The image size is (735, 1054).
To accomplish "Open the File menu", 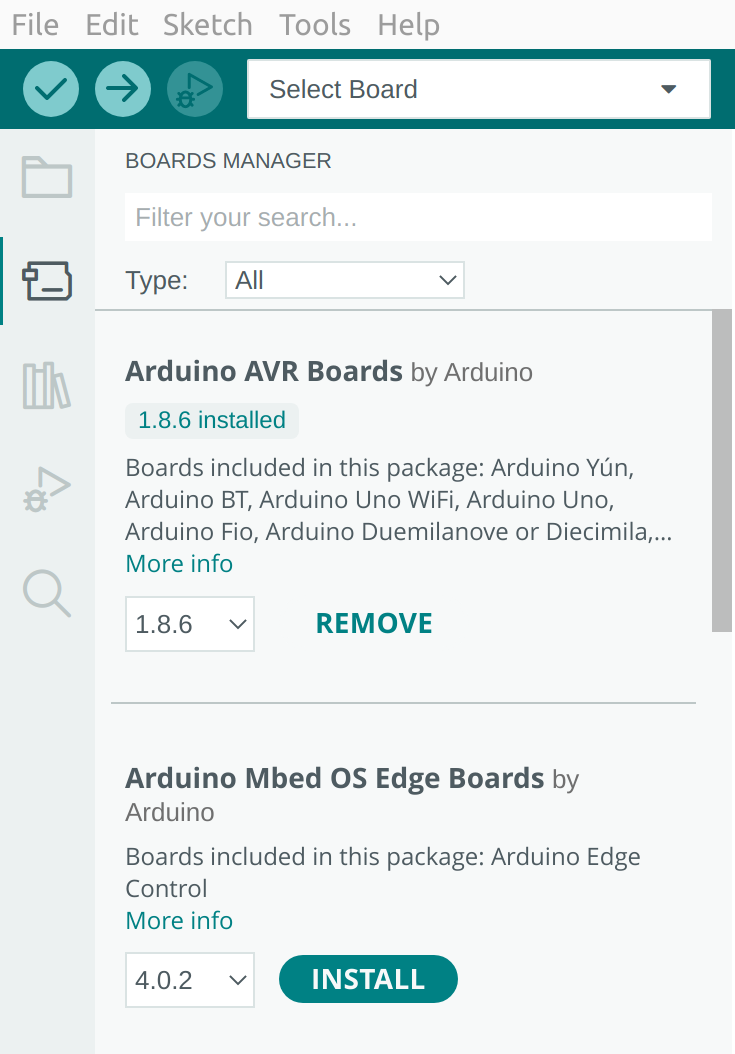I will (x=35, y=25).
